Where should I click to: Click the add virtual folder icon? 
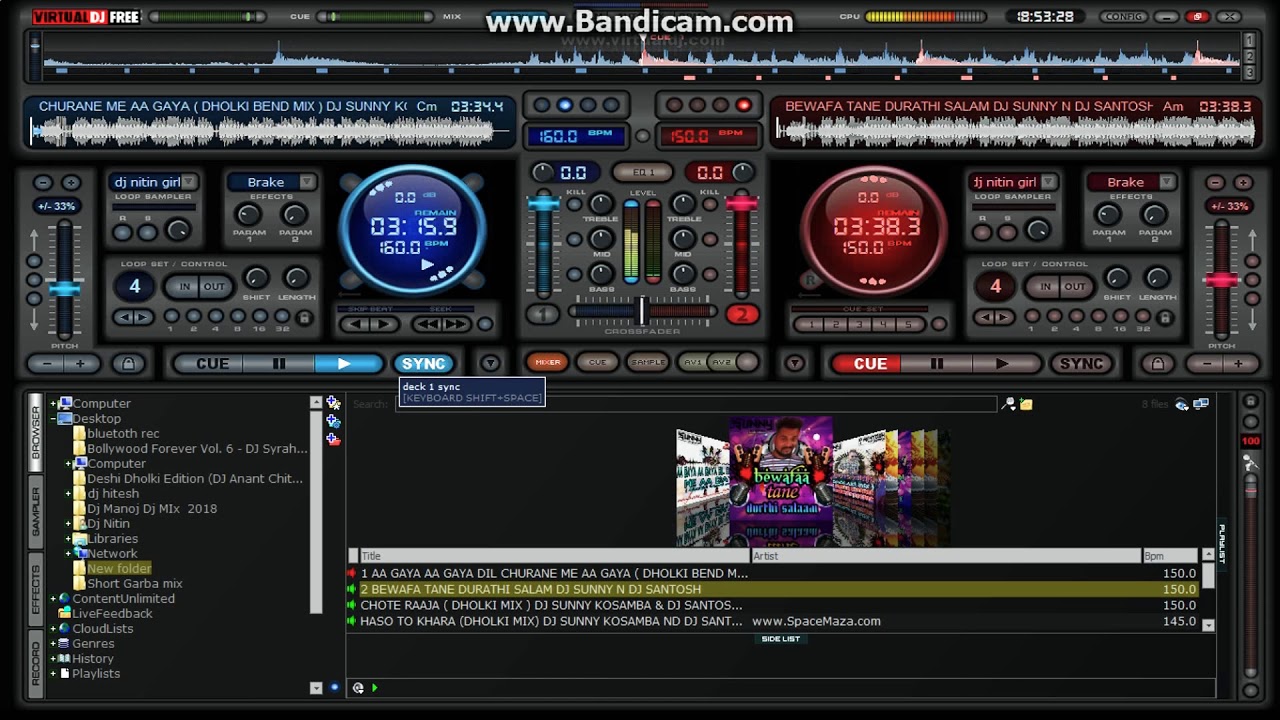coord(333,439)
